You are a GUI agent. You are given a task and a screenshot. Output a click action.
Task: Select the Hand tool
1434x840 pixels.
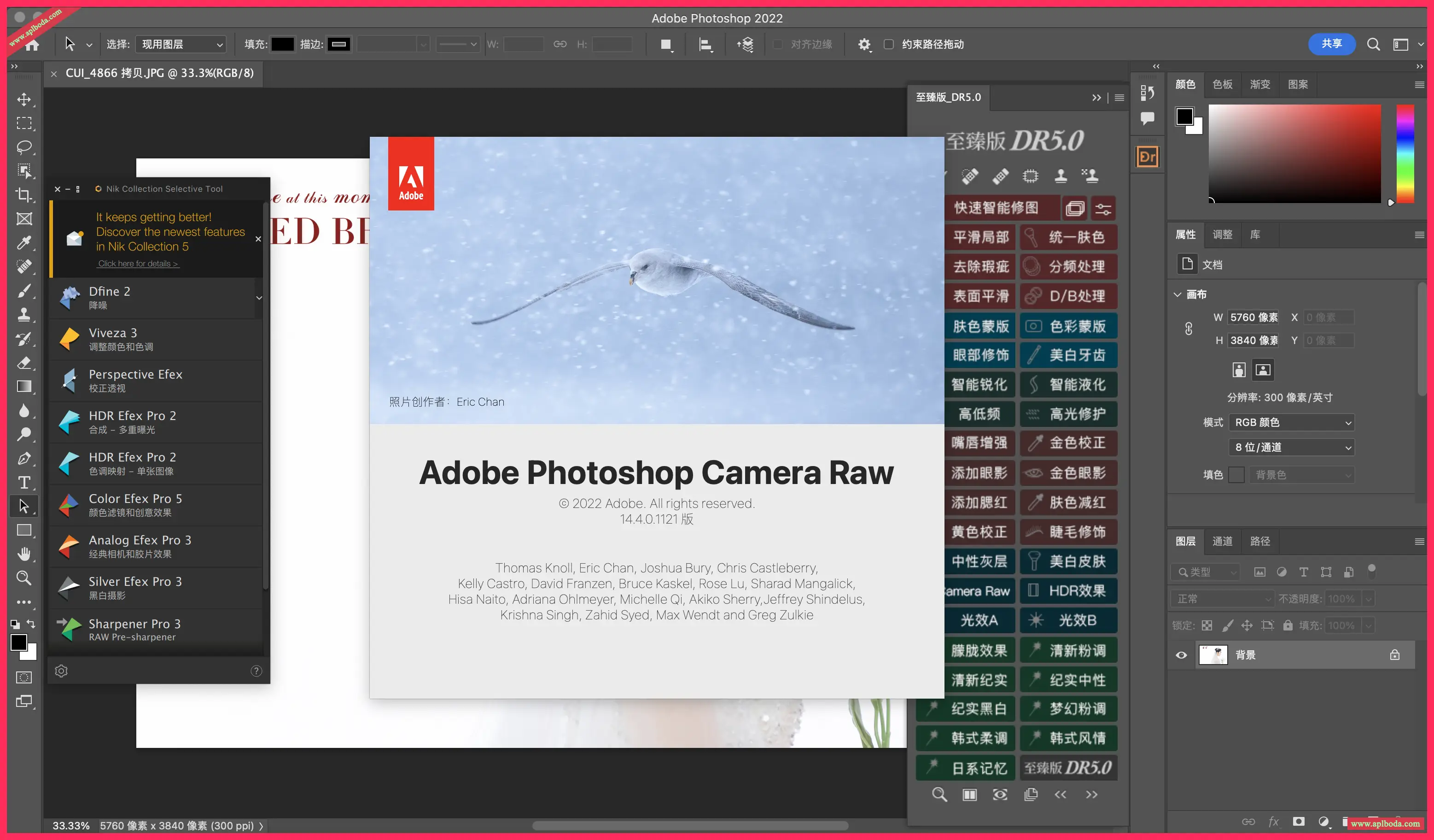click(24, 554)
